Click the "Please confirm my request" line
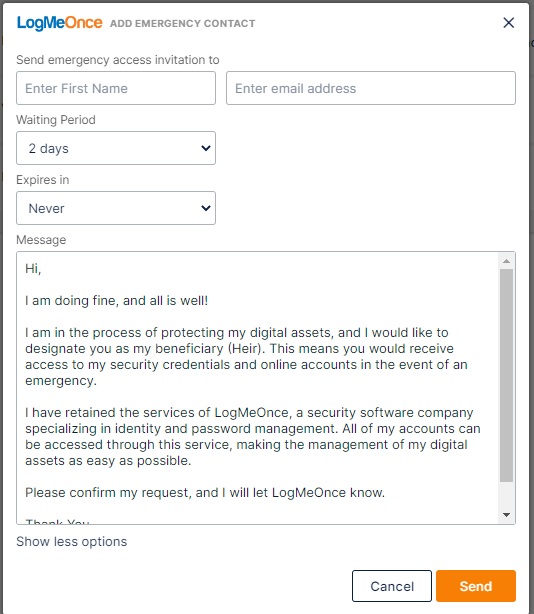The width and height of the screenshot is (534, 614). point(205,493)
